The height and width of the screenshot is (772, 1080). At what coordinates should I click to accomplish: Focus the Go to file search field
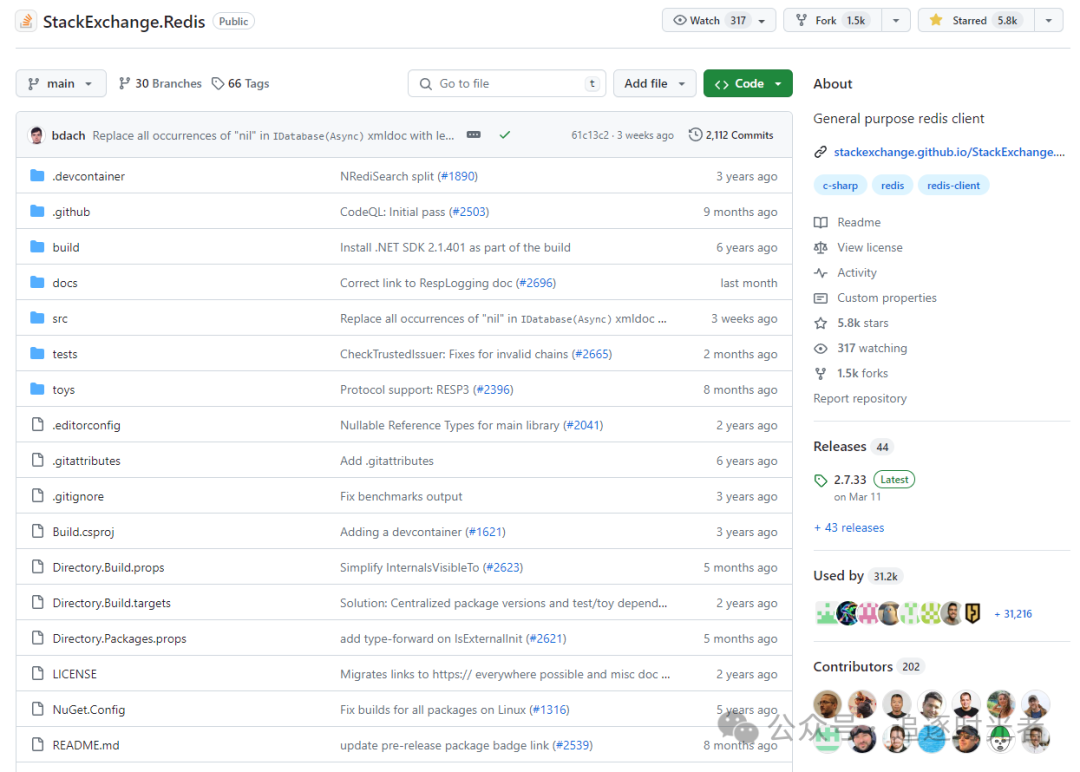tap(507, 83)
